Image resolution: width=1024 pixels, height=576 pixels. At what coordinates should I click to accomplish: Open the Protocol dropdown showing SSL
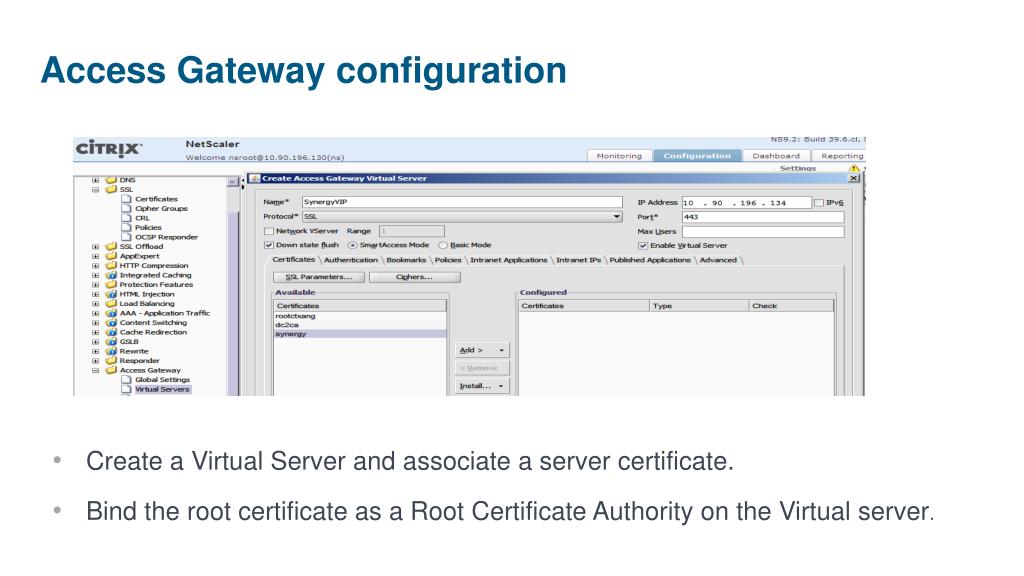tap(462, 217)
